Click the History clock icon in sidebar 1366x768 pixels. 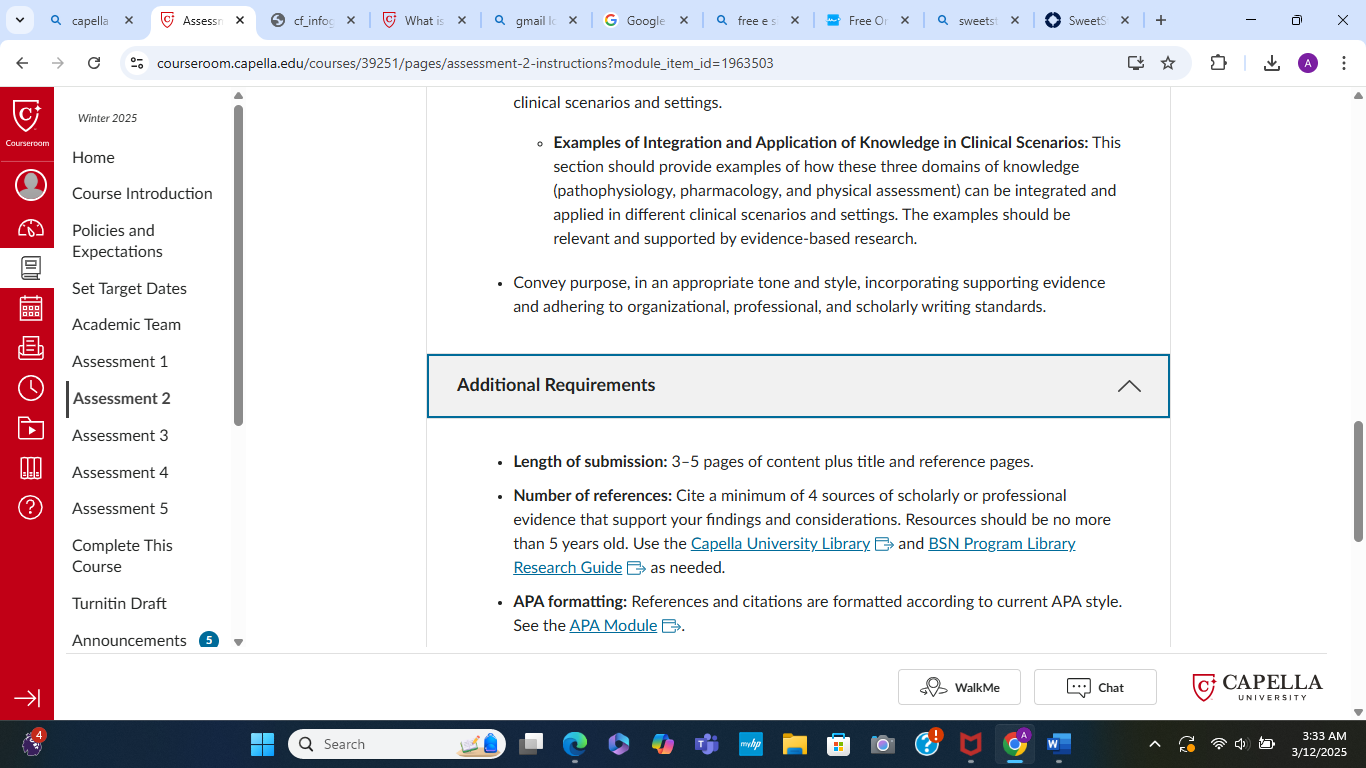31,388
